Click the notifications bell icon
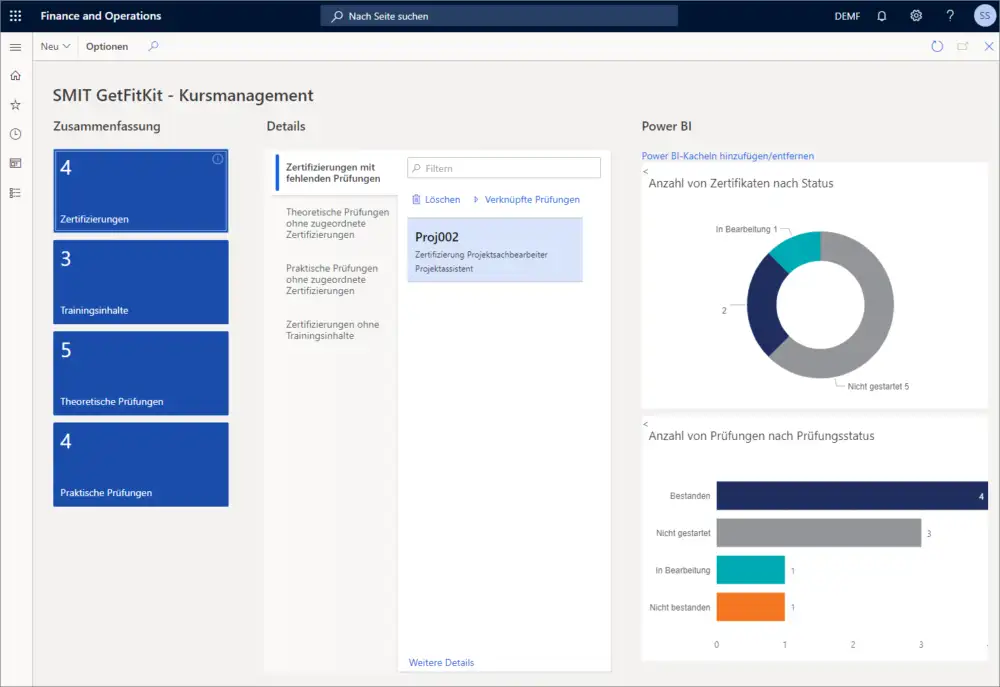Screen dimensions: 1000x687 pyautogui.click(x=882, y=16)
